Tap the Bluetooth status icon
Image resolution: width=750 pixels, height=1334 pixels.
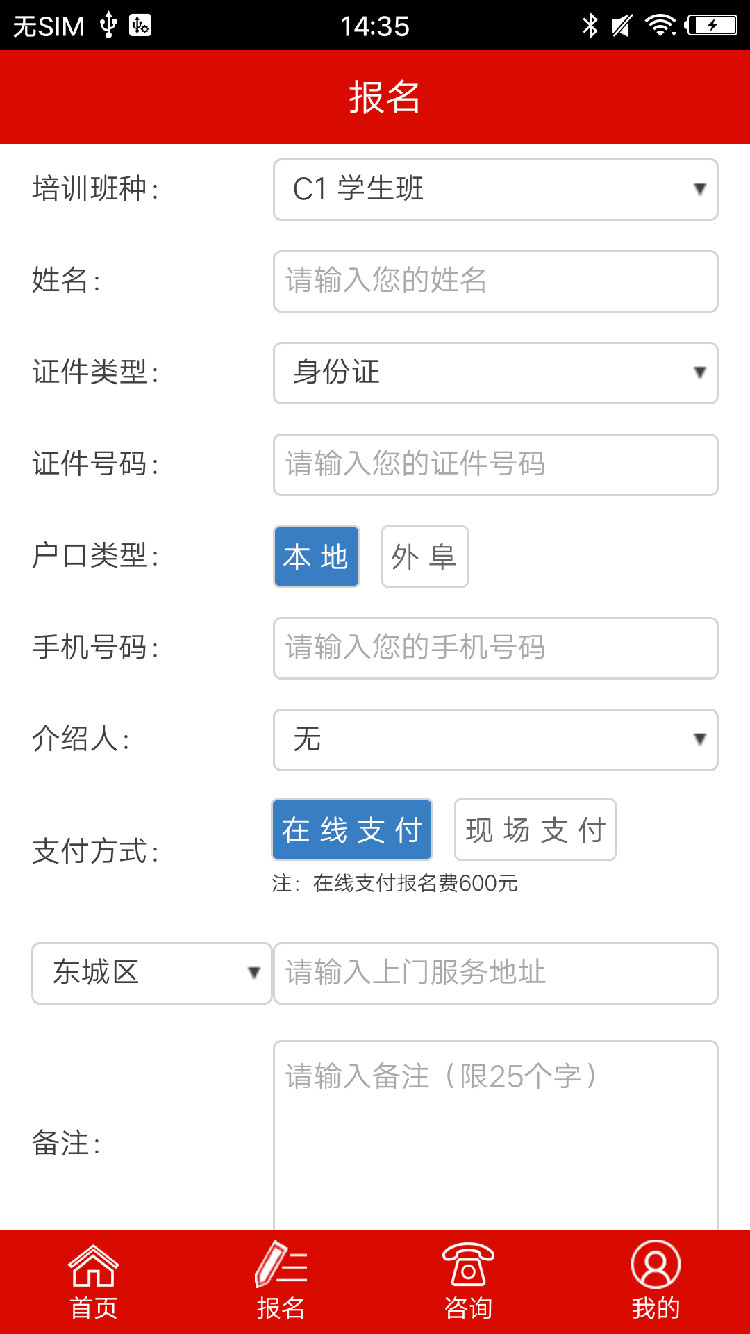click(590, 26)
